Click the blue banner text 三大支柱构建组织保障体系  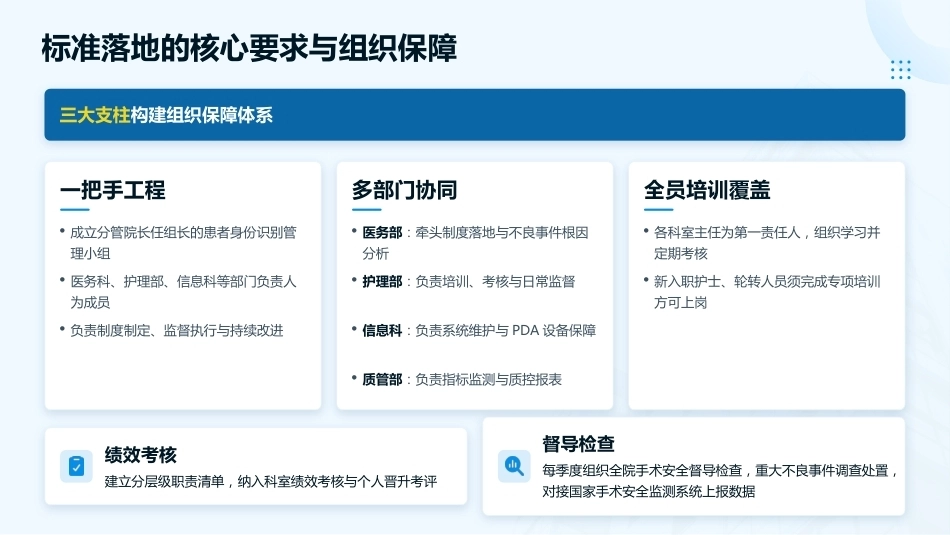[x=166, y=115]
